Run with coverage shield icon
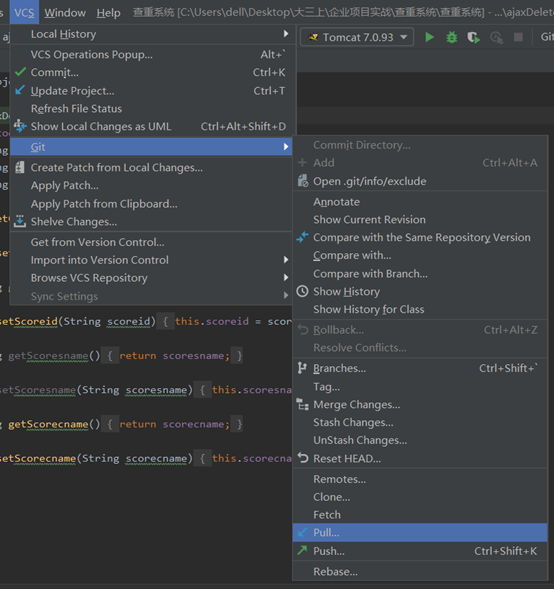 (474, 37)
